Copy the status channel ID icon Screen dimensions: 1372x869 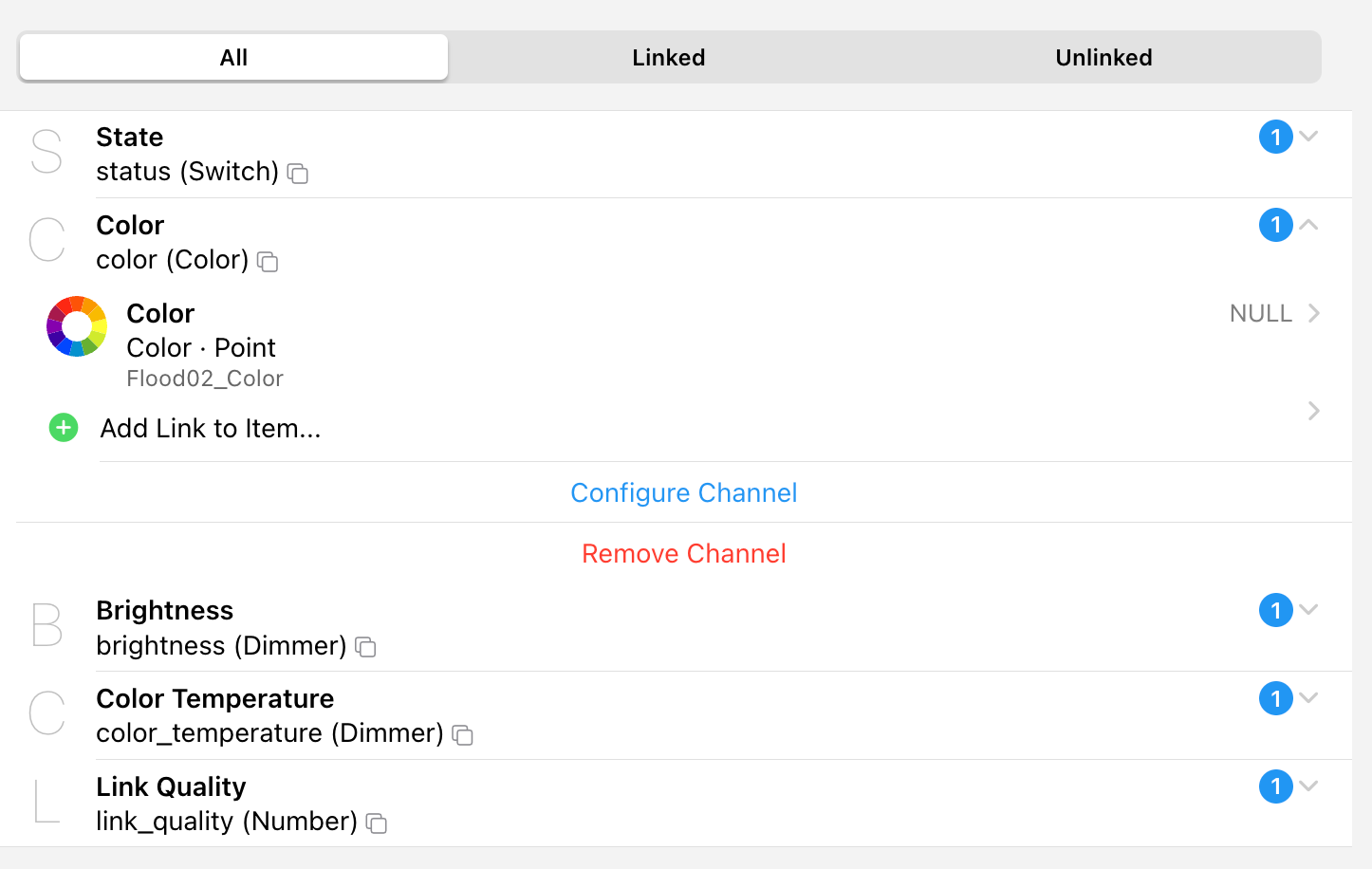pos(298,174)
